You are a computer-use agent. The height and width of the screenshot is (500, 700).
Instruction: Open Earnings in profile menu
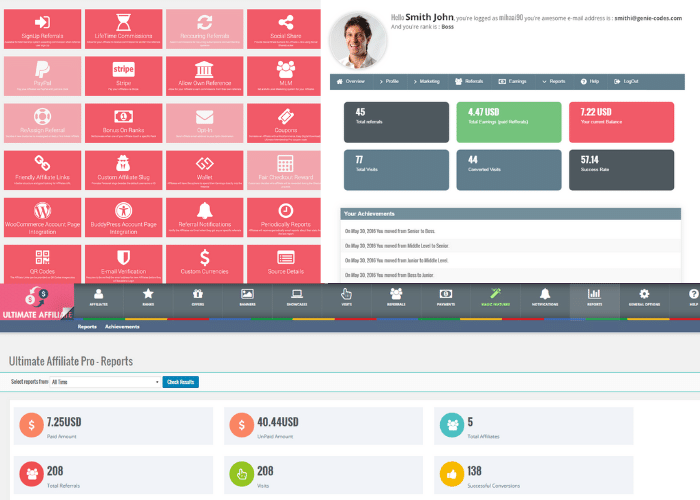(512, 82)
